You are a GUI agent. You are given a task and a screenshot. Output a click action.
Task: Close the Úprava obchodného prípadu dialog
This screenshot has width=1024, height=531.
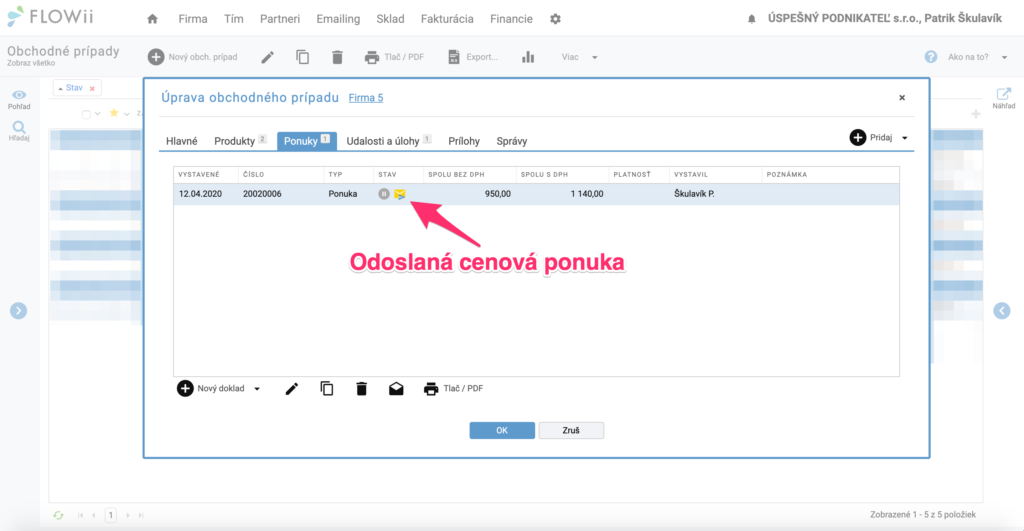pos(902,97)
